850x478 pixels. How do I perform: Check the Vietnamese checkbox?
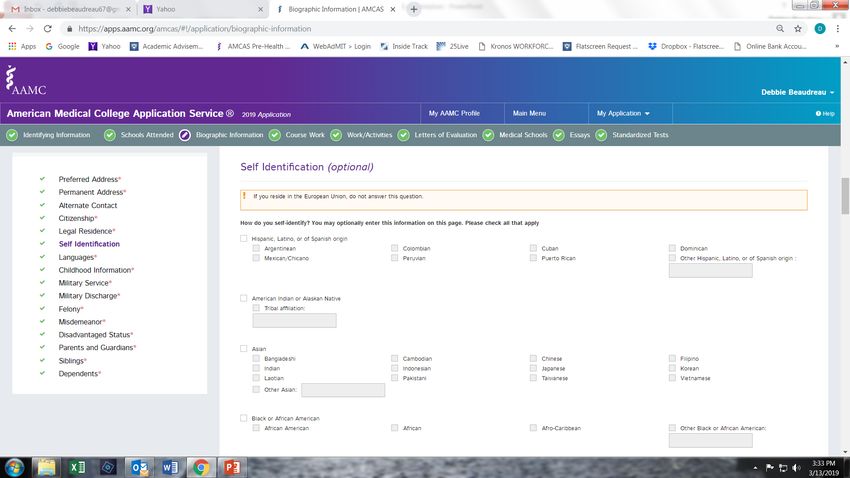(672, 378)
